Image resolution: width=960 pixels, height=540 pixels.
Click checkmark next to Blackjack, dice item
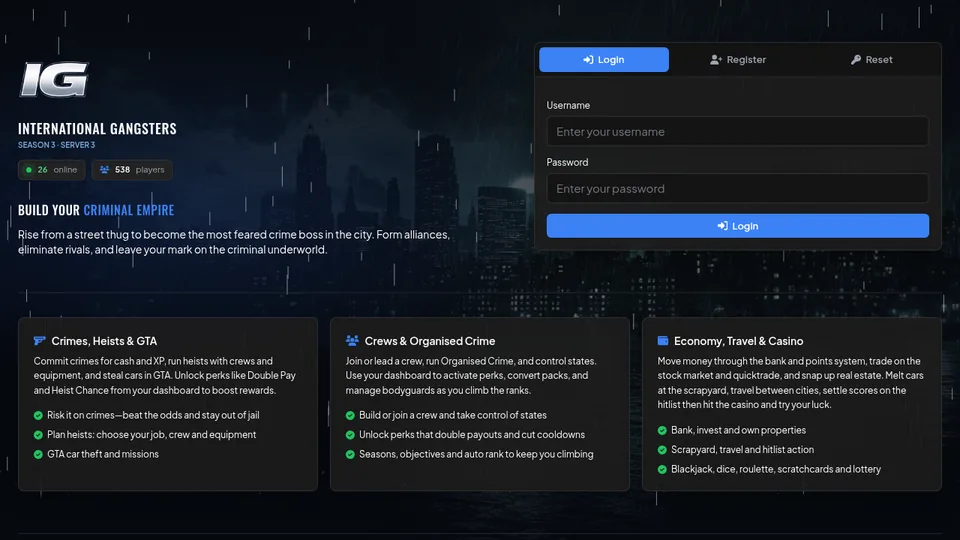click(x=662, y=470)
